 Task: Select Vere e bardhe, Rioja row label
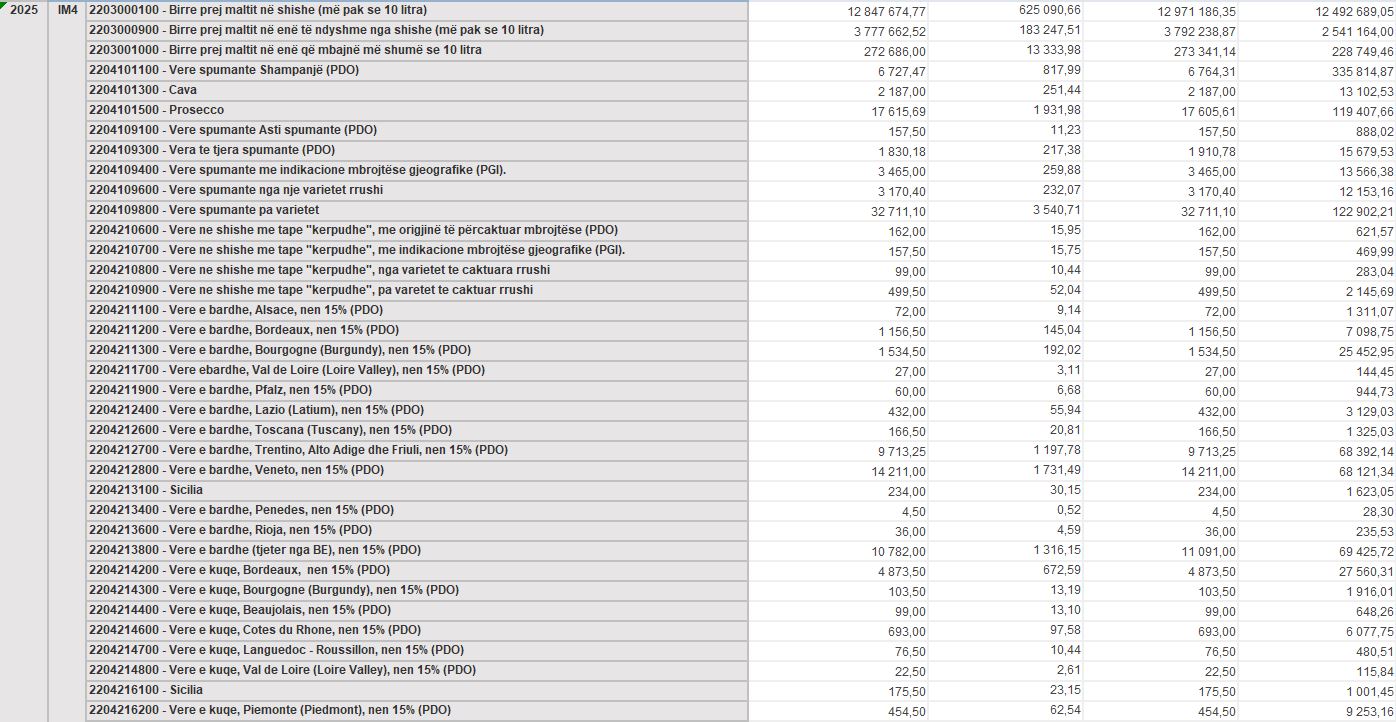230,530
